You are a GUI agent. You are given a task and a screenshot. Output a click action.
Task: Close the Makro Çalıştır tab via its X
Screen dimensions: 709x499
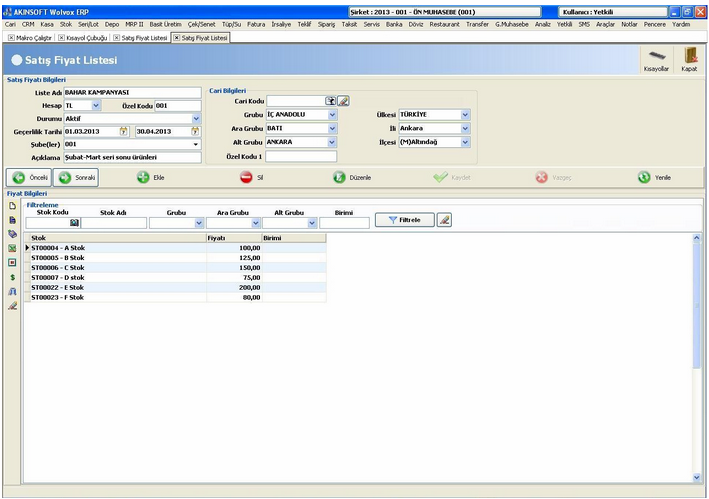pyautogui.click(x=11, y=38)
